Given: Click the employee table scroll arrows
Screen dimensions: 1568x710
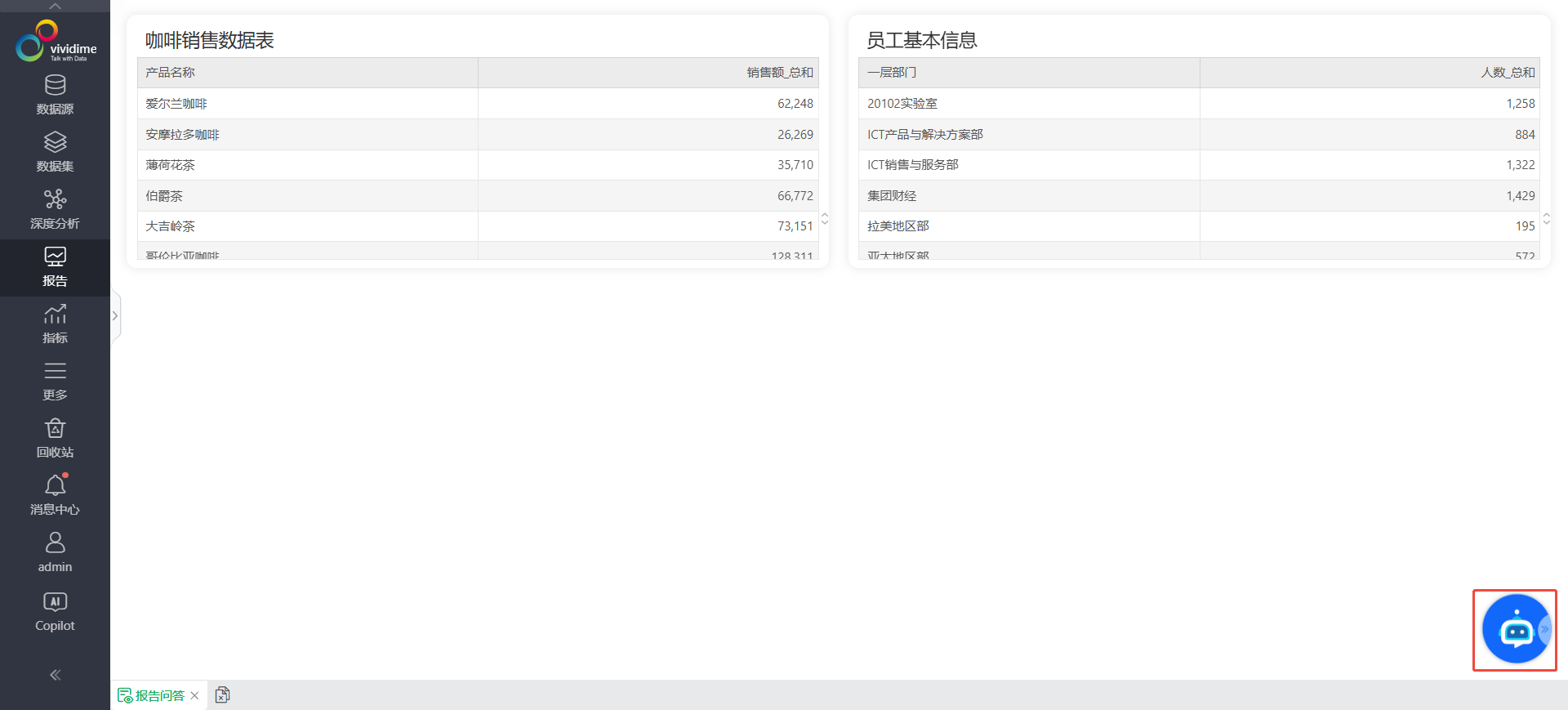Looking at the screenshot, I should click(1546, 219).
